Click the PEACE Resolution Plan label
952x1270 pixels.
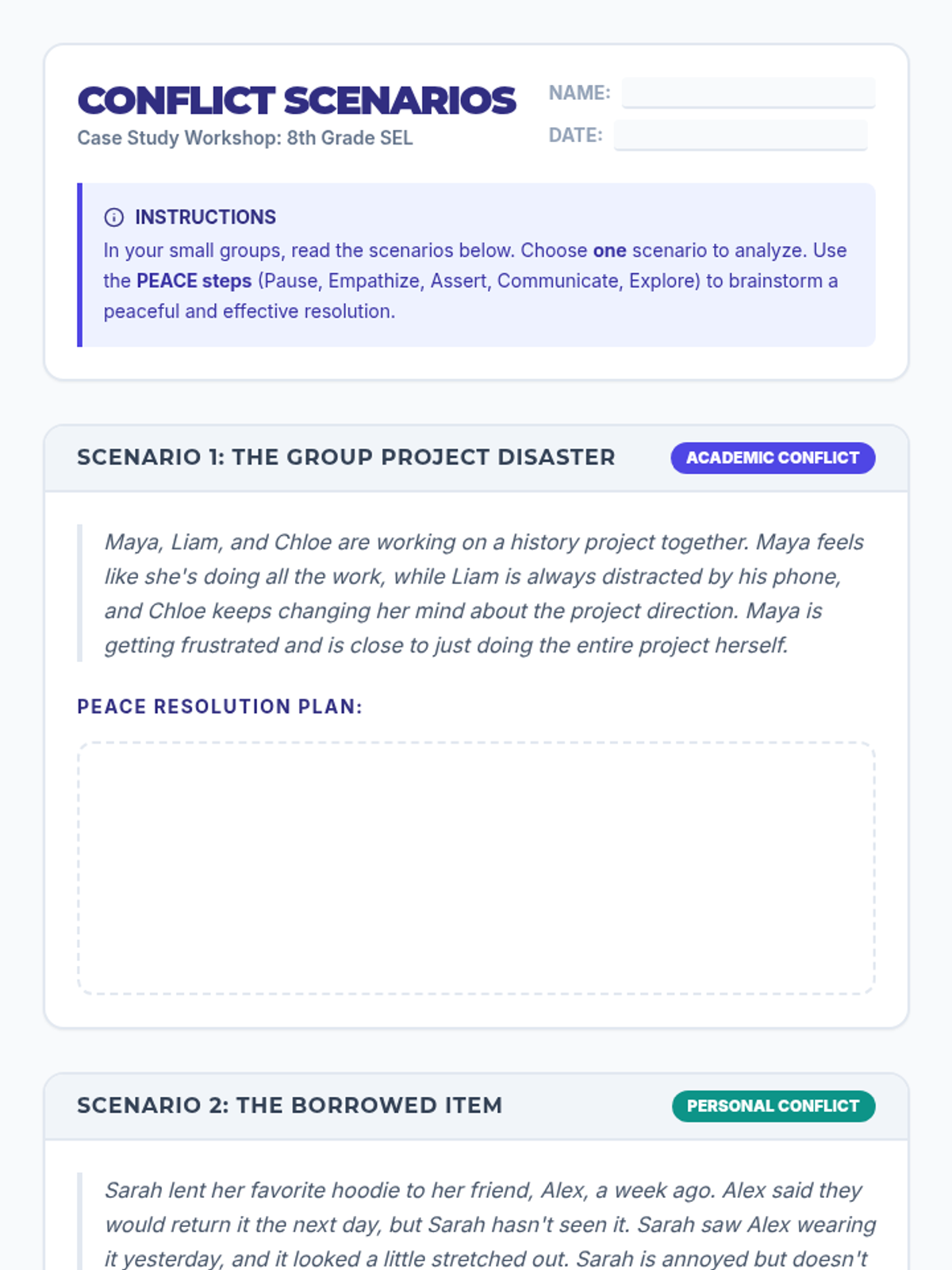point(219,706)
